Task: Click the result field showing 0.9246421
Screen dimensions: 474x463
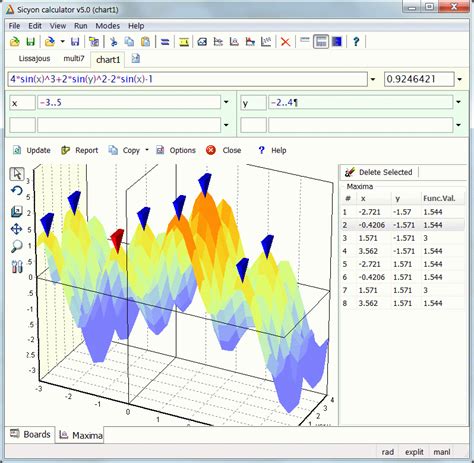Action: pos(419,79)
